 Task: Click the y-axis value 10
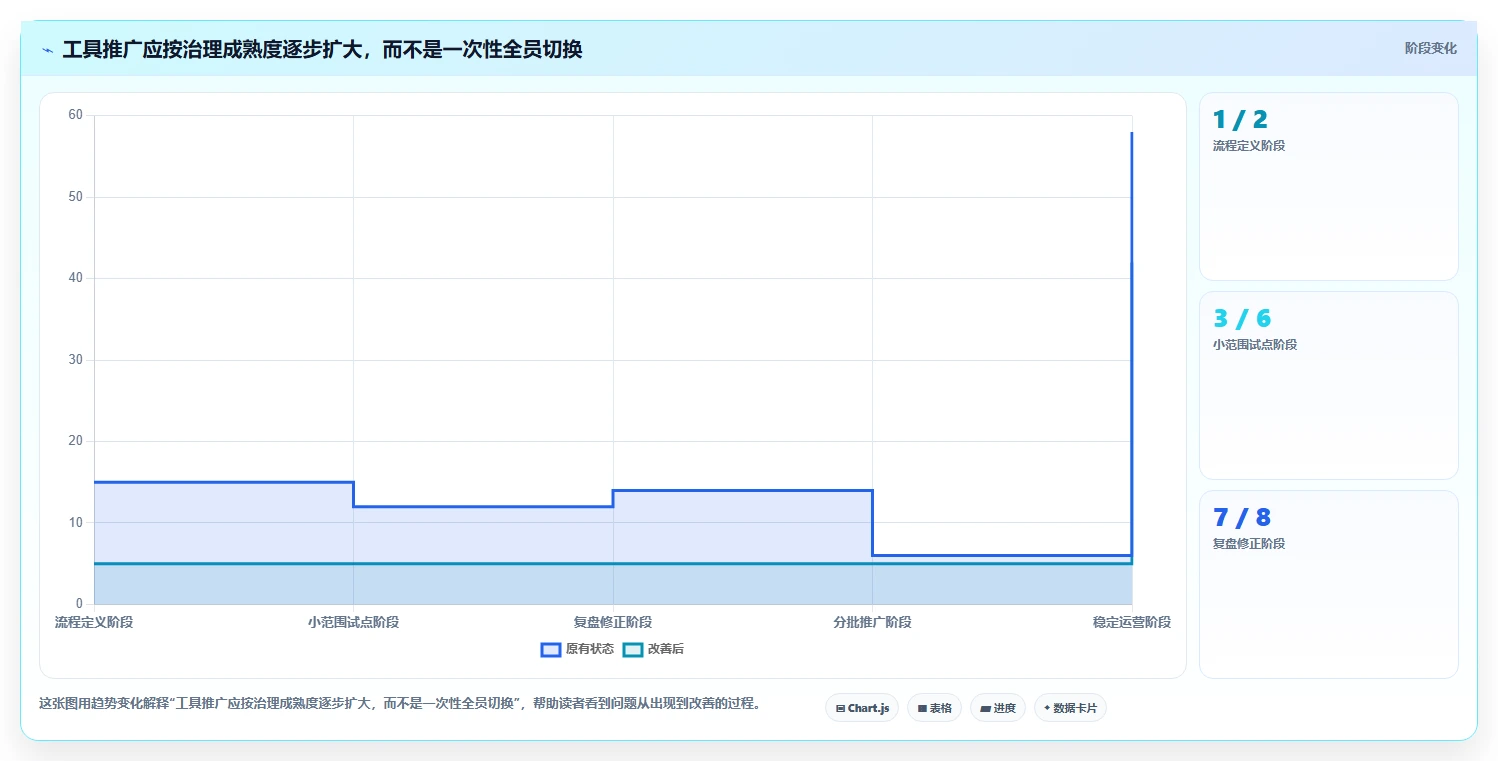coord(75,522)
